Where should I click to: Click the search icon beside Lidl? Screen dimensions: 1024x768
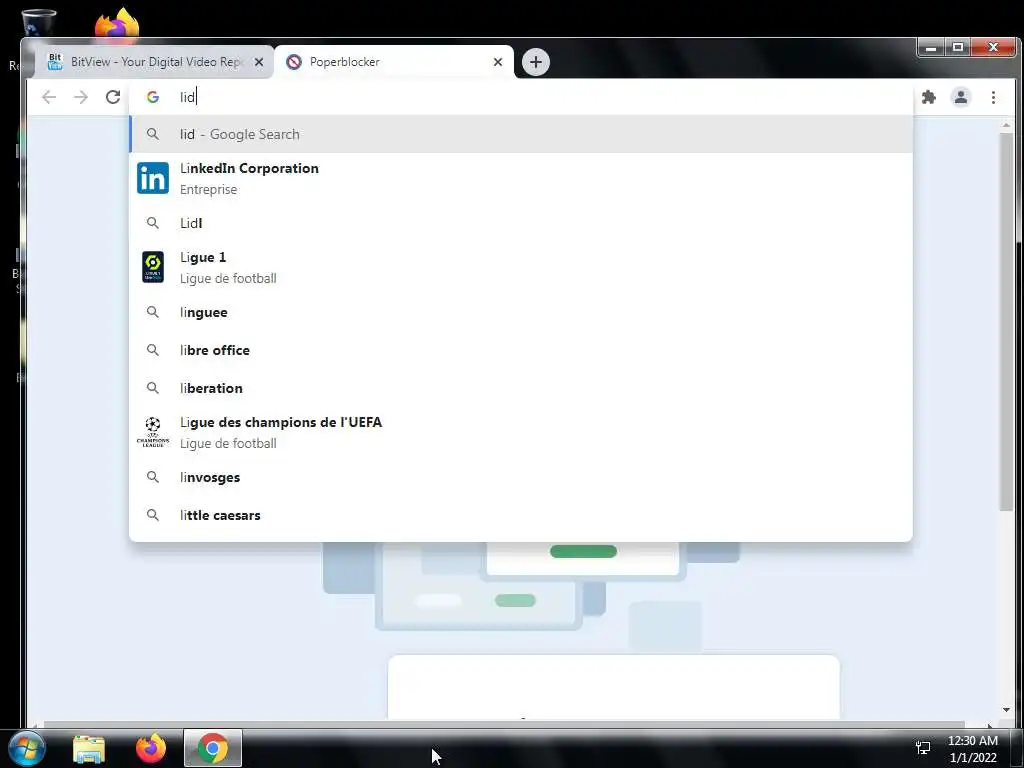tap(153, 223)
